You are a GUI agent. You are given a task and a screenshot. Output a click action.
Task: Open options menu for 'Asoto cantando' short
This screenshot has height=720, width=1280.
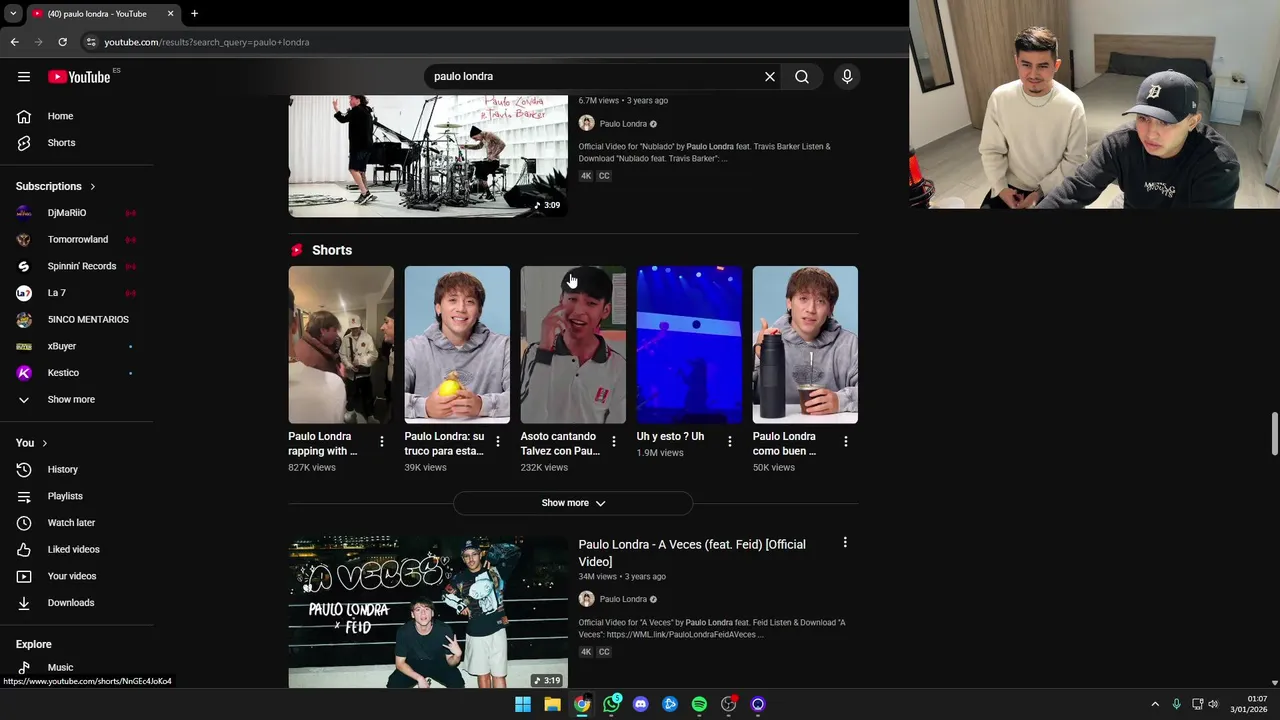tap(614, 442)
